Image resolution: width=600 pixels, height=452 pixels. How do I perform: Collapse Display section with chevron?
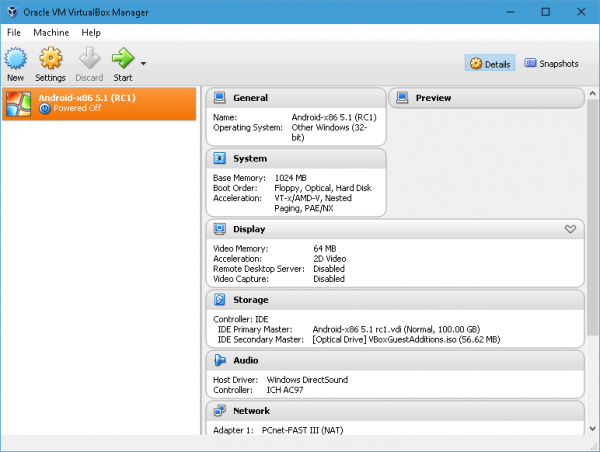[570, 229]
